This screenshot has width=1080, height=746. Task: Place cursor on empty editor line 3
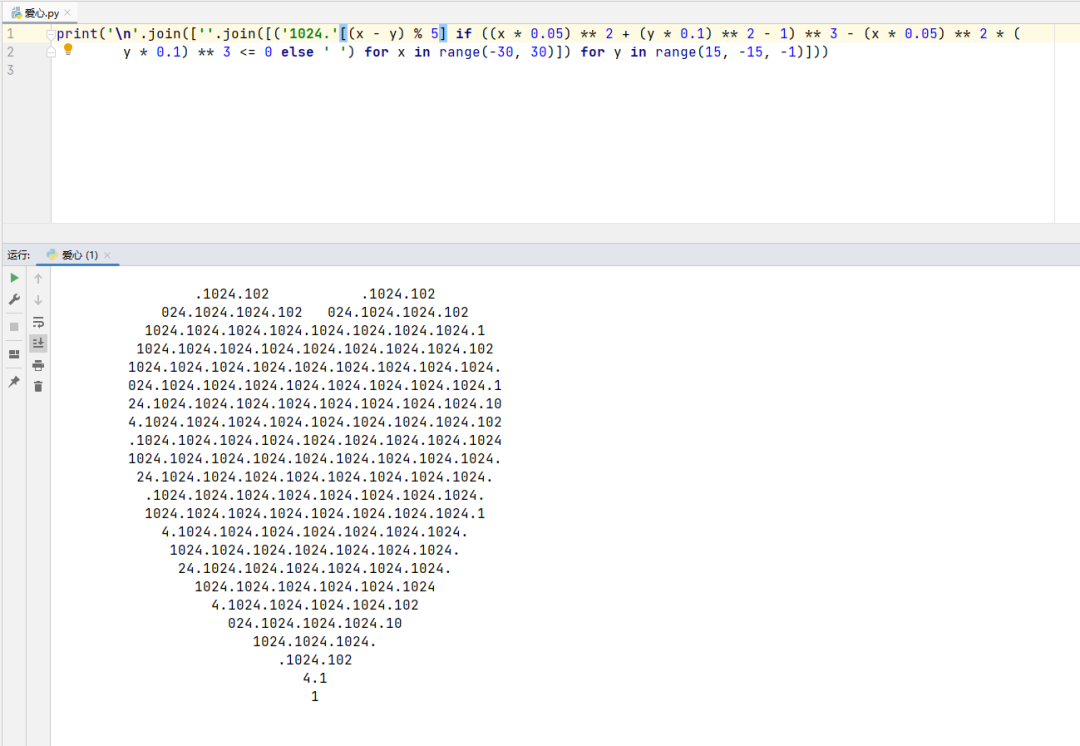click(400, 70)
